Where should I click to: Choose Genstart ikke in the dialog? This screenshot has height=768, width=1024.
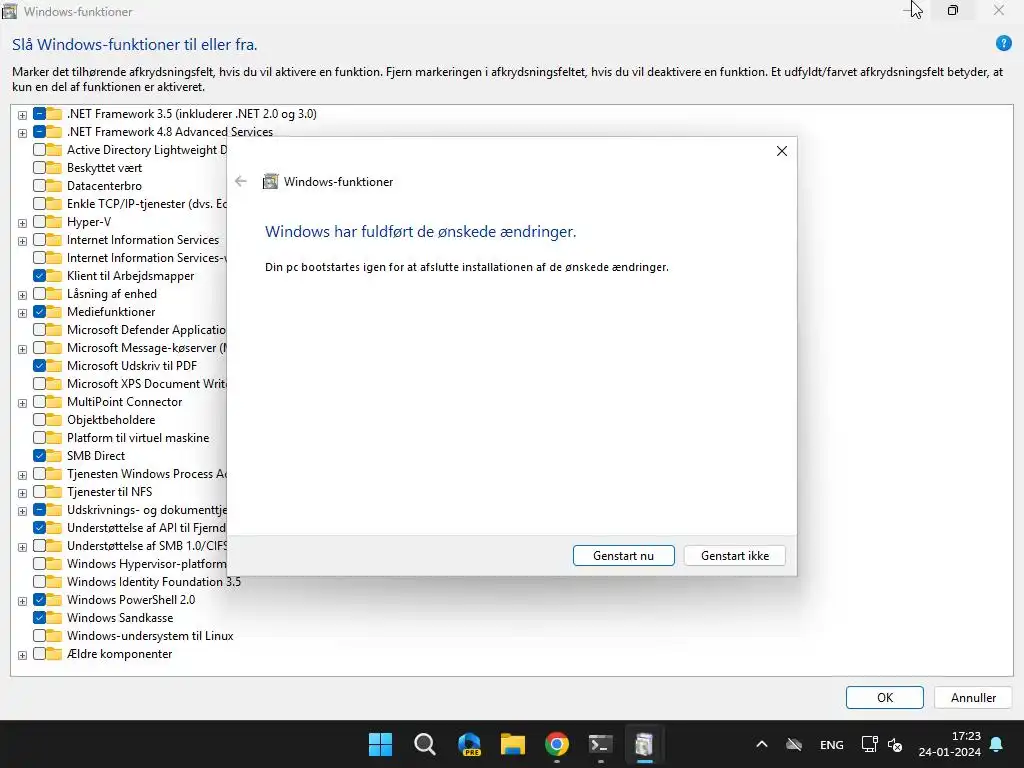tap(735, 556)
